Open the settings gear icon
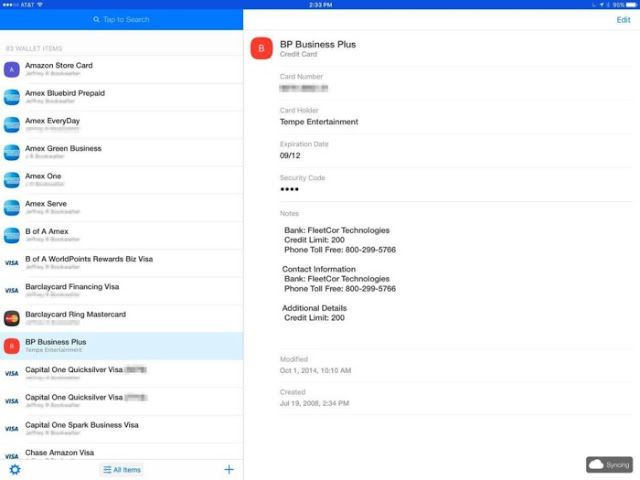640x480 pixels. [15, 469]
